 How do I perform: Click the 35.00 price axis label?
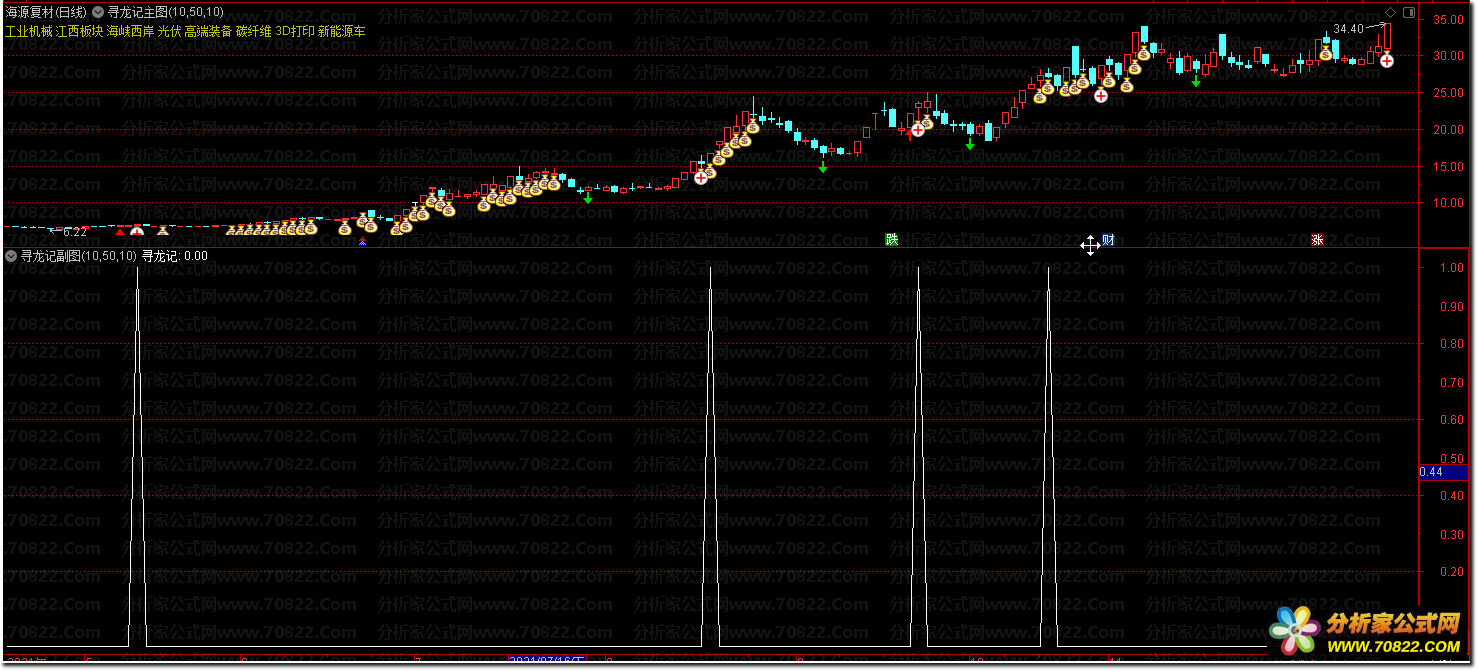pos(1447,20)
